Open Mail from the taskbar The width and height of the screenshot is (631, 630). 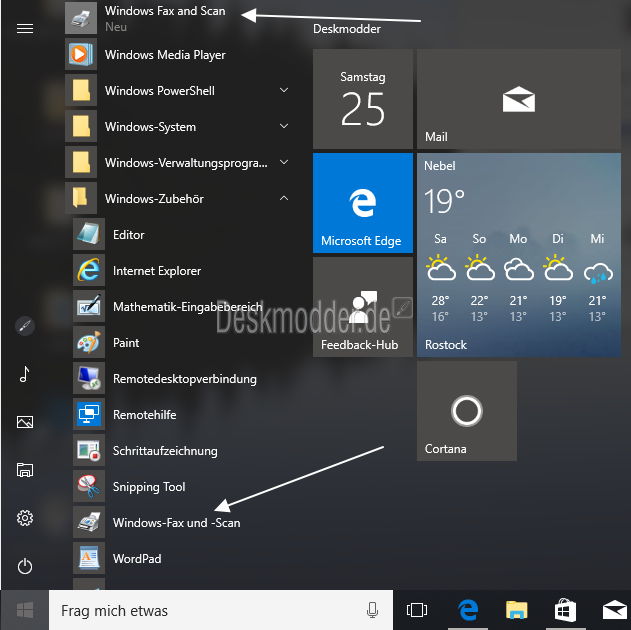615,610
